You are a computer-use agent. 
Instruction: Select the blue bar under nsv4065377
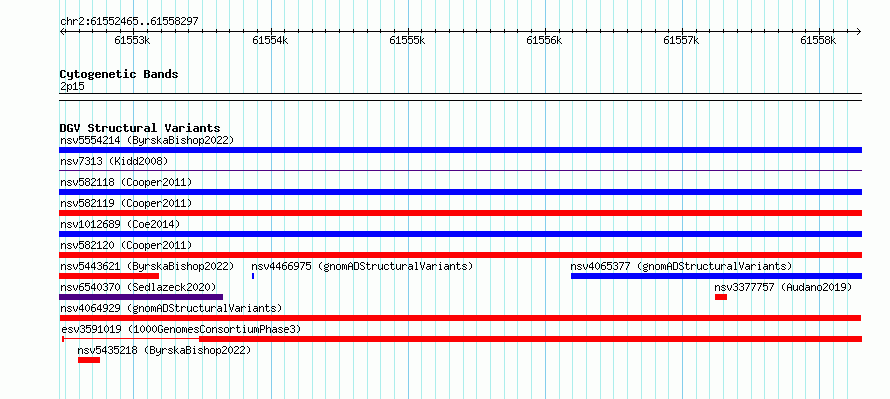click(x=716, y=276)
